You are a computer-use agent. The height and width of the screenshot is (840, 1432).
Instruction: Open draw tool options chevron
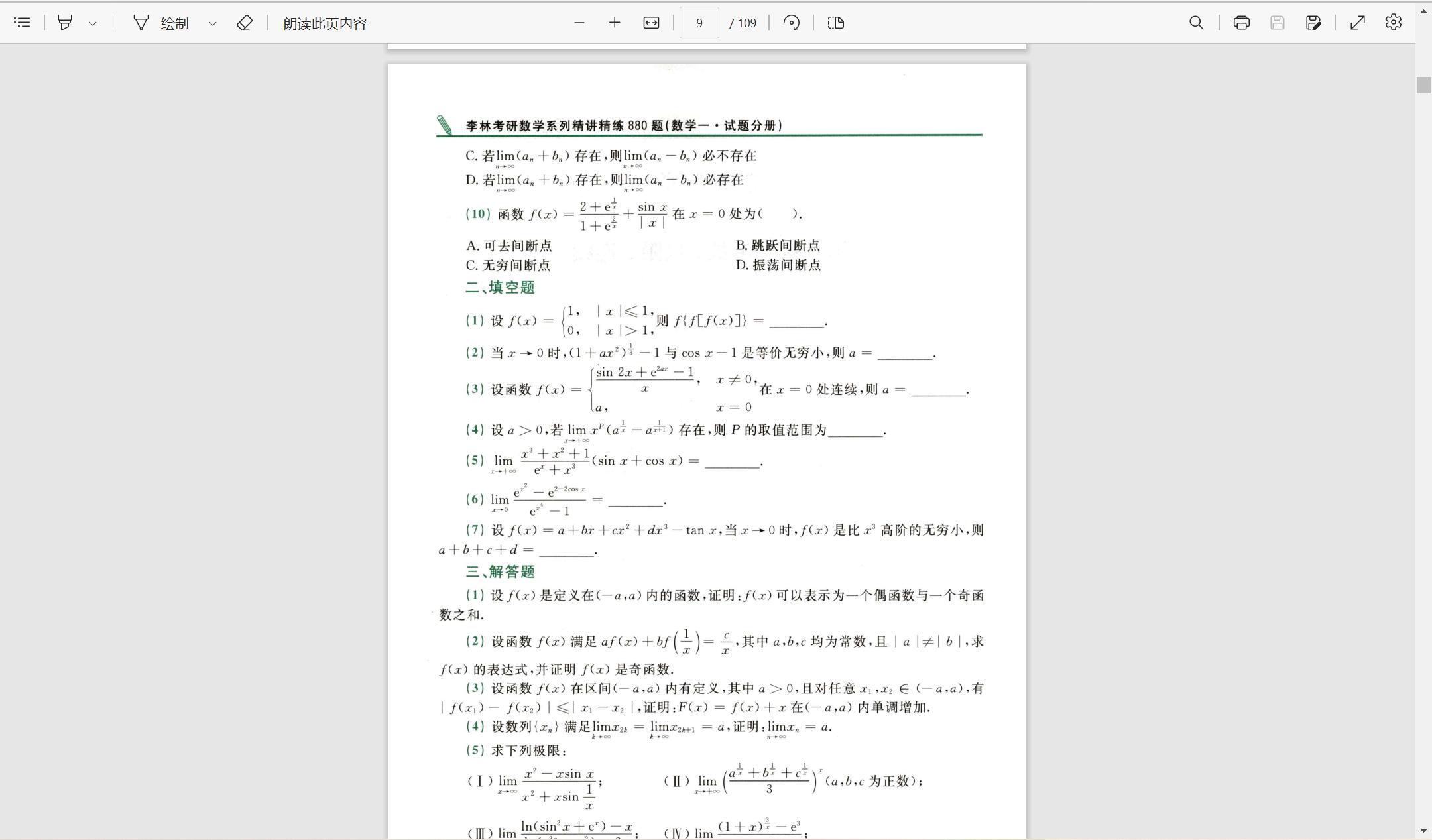point(212,23)
